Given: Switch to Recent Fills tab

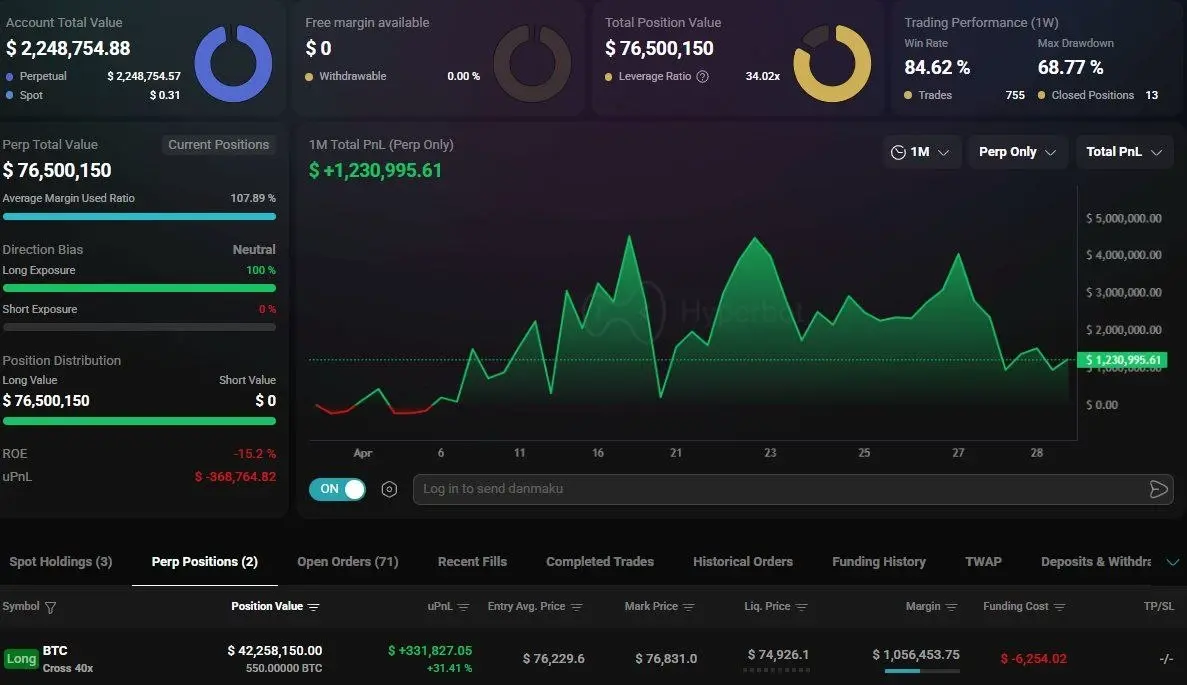Looking at the screenshot, I should click(x=472, y=562).
